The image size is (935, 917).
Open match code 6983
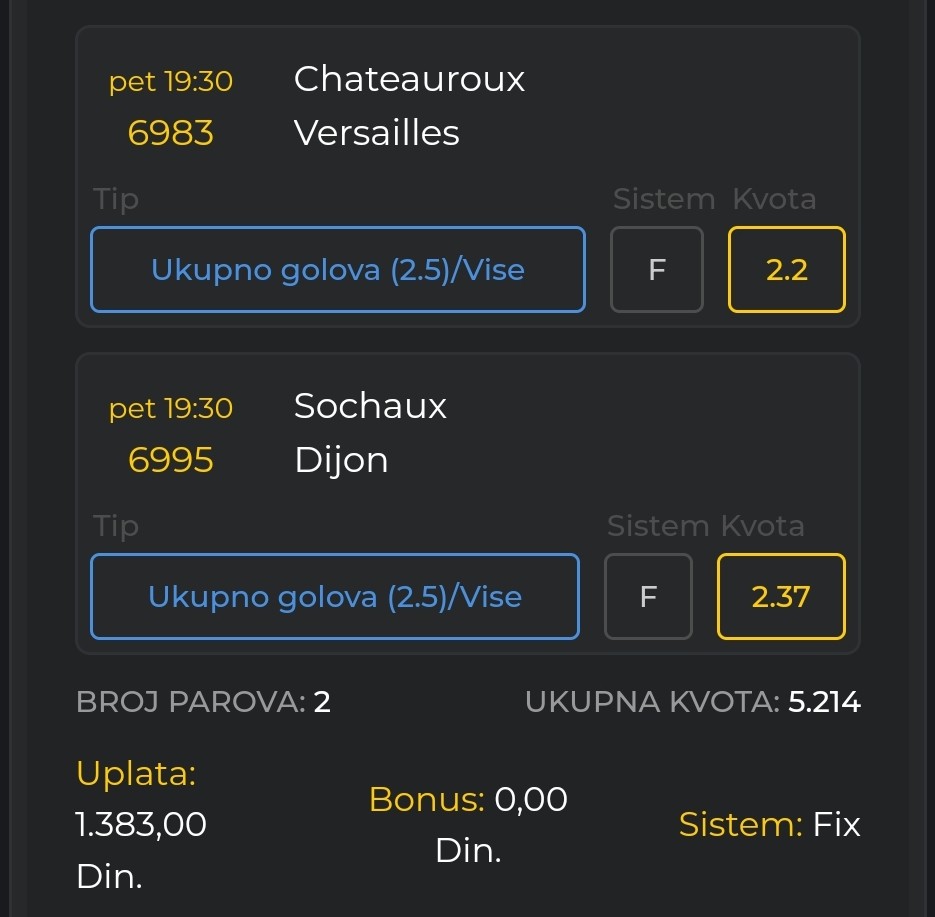[x=171, y=133]
